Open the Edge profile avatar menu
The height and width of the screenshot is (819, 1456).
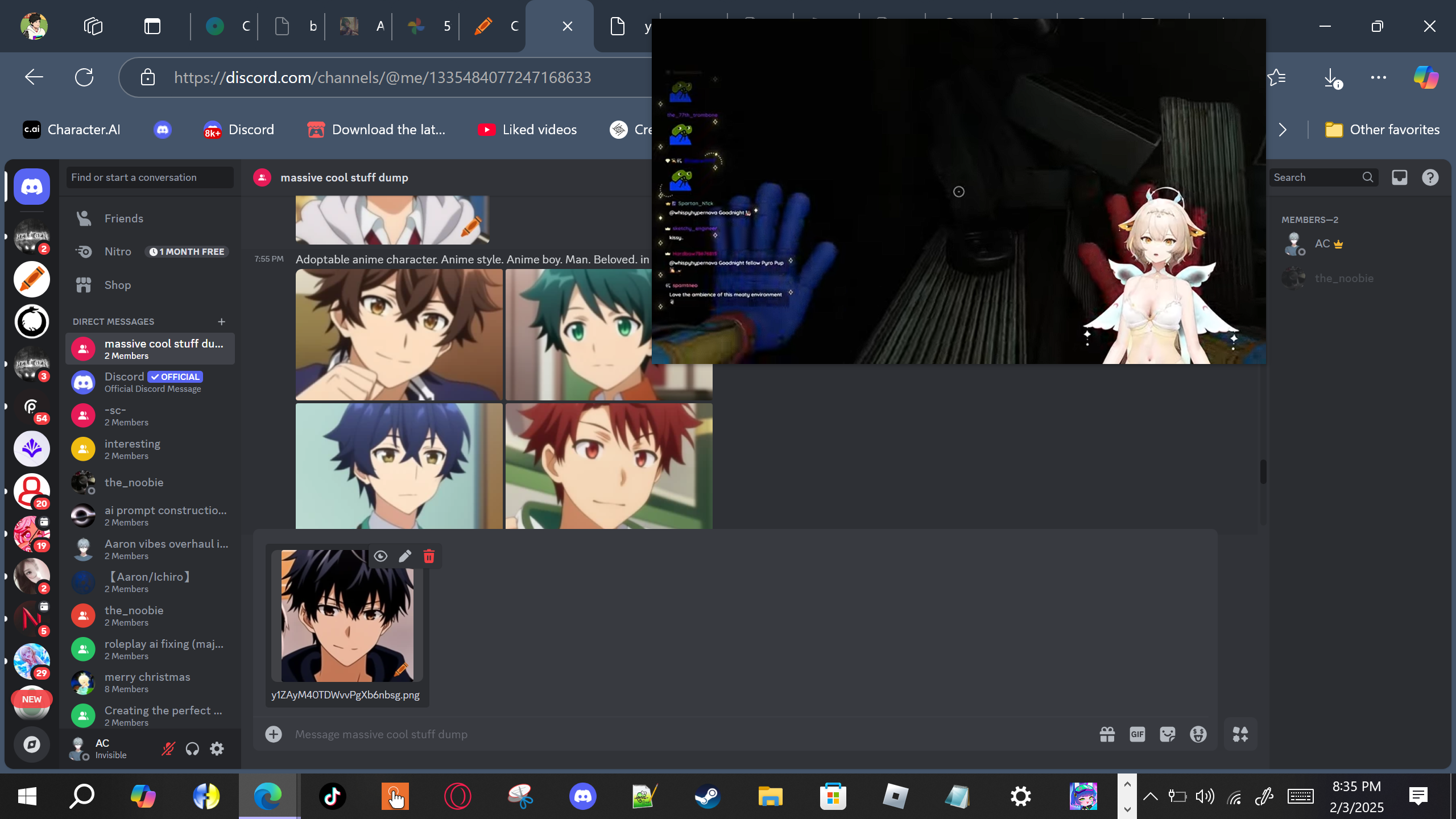[x=34, y=26]
